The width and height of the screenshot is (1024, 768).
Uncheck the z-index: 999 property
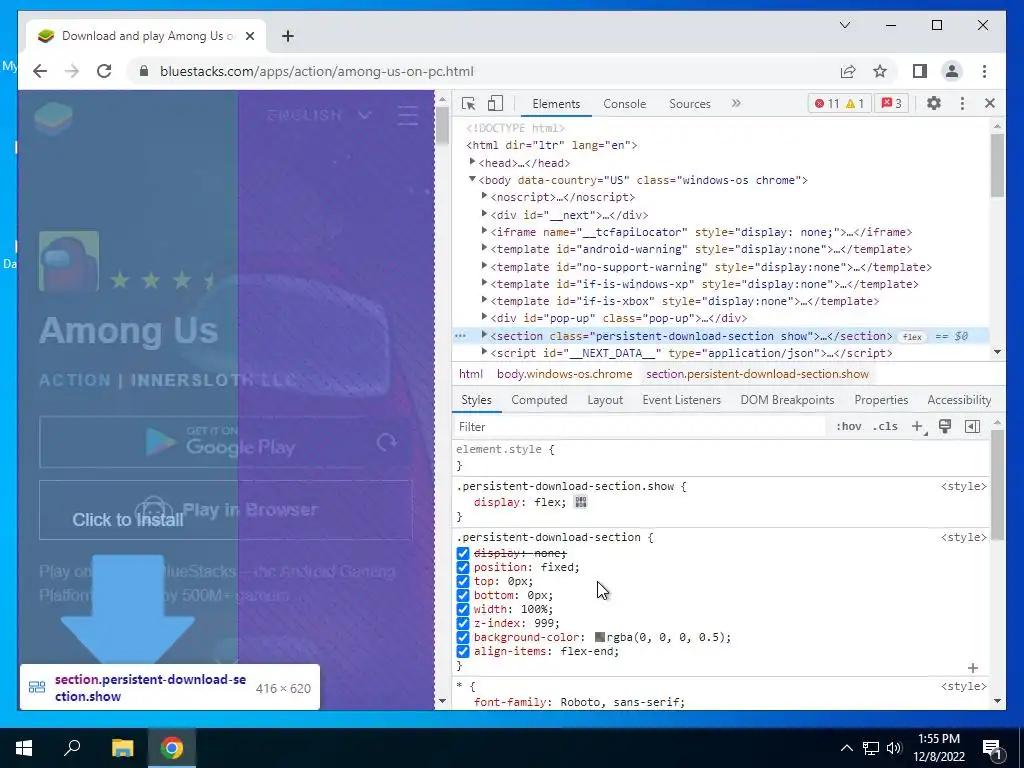pyautogui.click(x=463, y=623)
